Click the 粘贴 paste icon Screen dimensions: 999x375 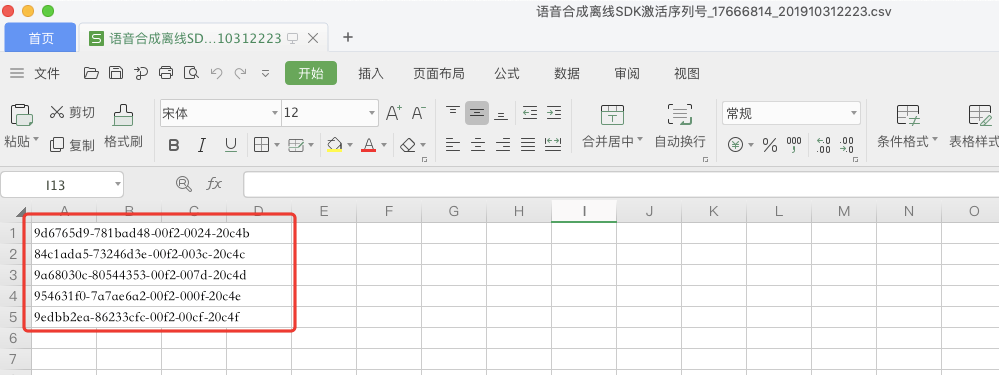[21, 115]
